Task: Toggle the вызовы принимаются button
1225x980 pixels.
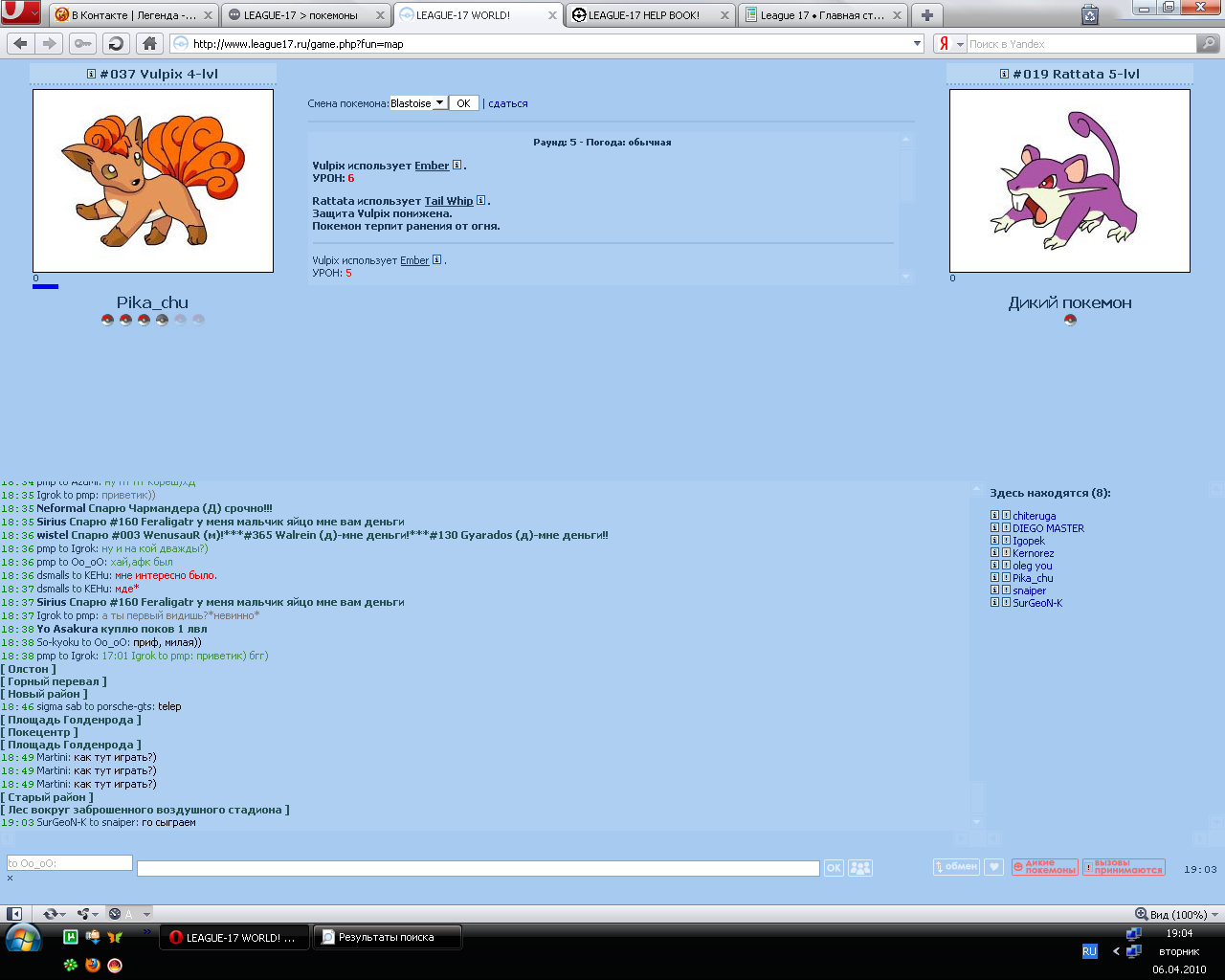Action: (x=1124, y=867)
